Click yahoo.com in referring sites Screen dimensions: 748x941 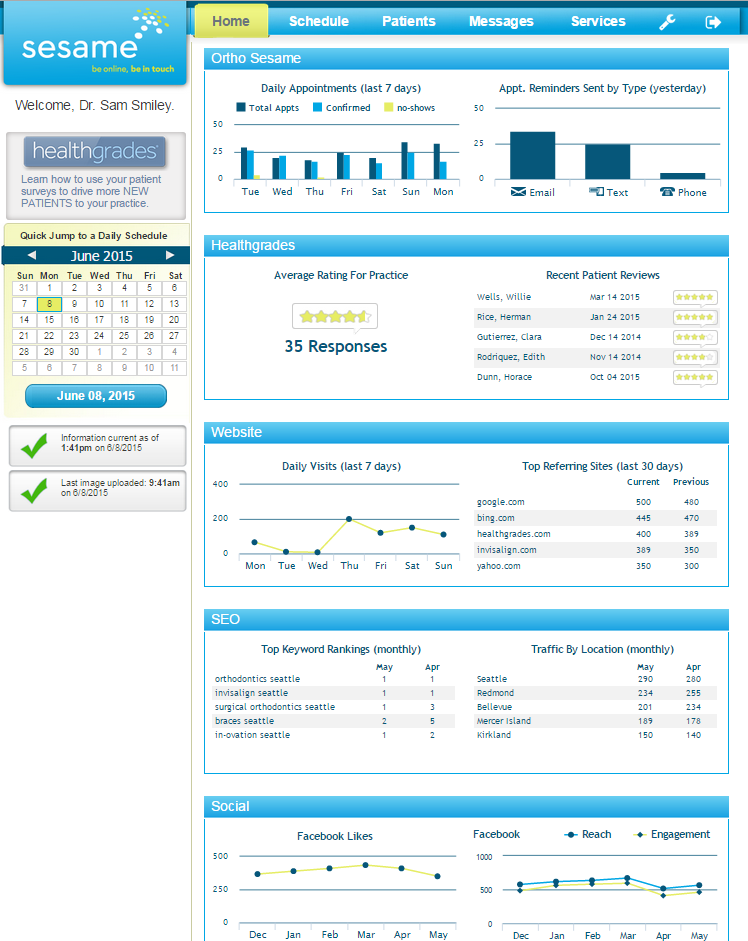pos(498,566)
